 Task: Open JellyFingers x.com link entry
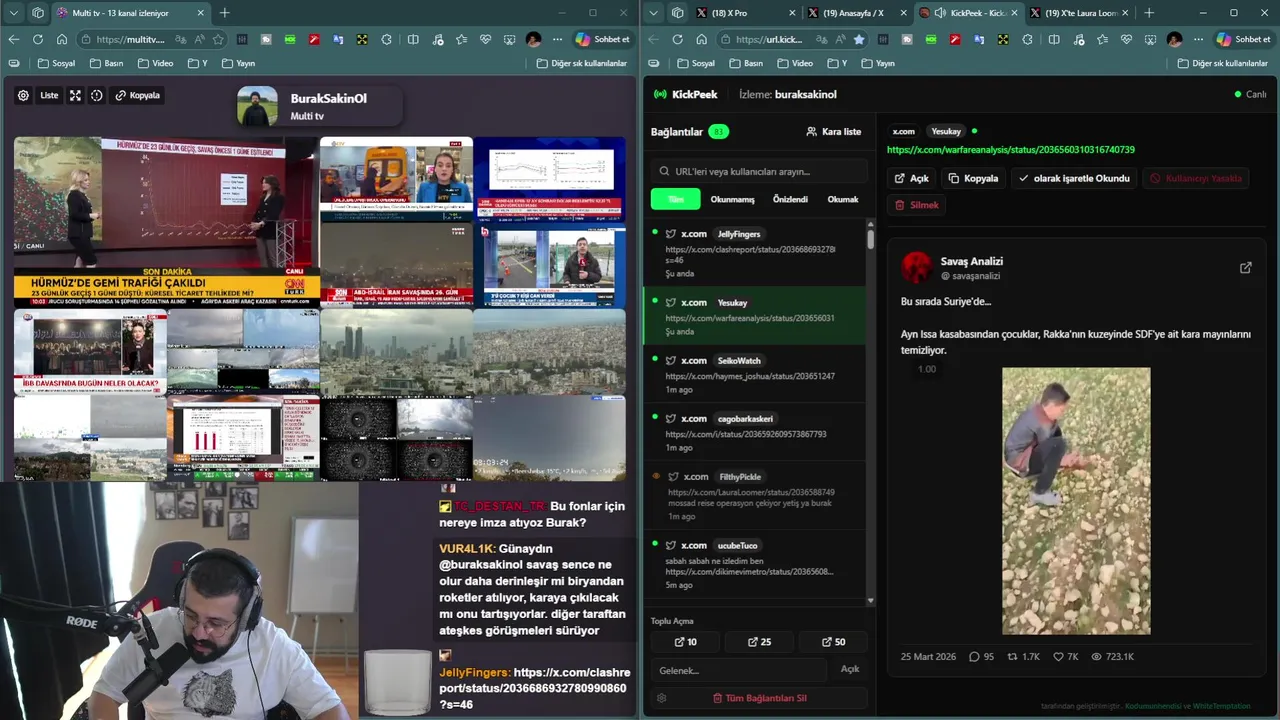[754, 252]
